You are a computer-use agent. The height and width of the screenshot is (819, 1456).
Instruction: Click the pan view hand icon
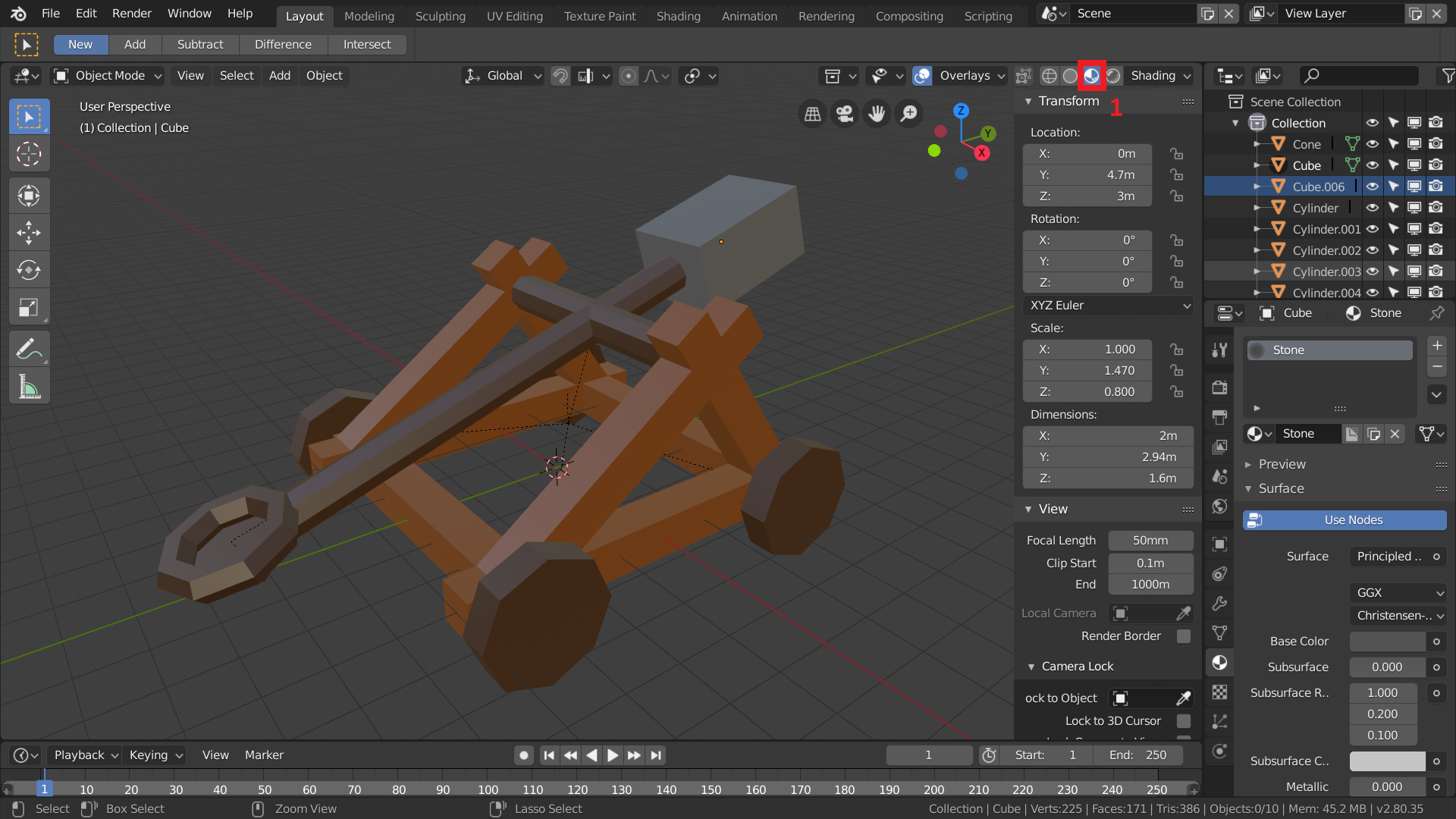click(877, 114)
